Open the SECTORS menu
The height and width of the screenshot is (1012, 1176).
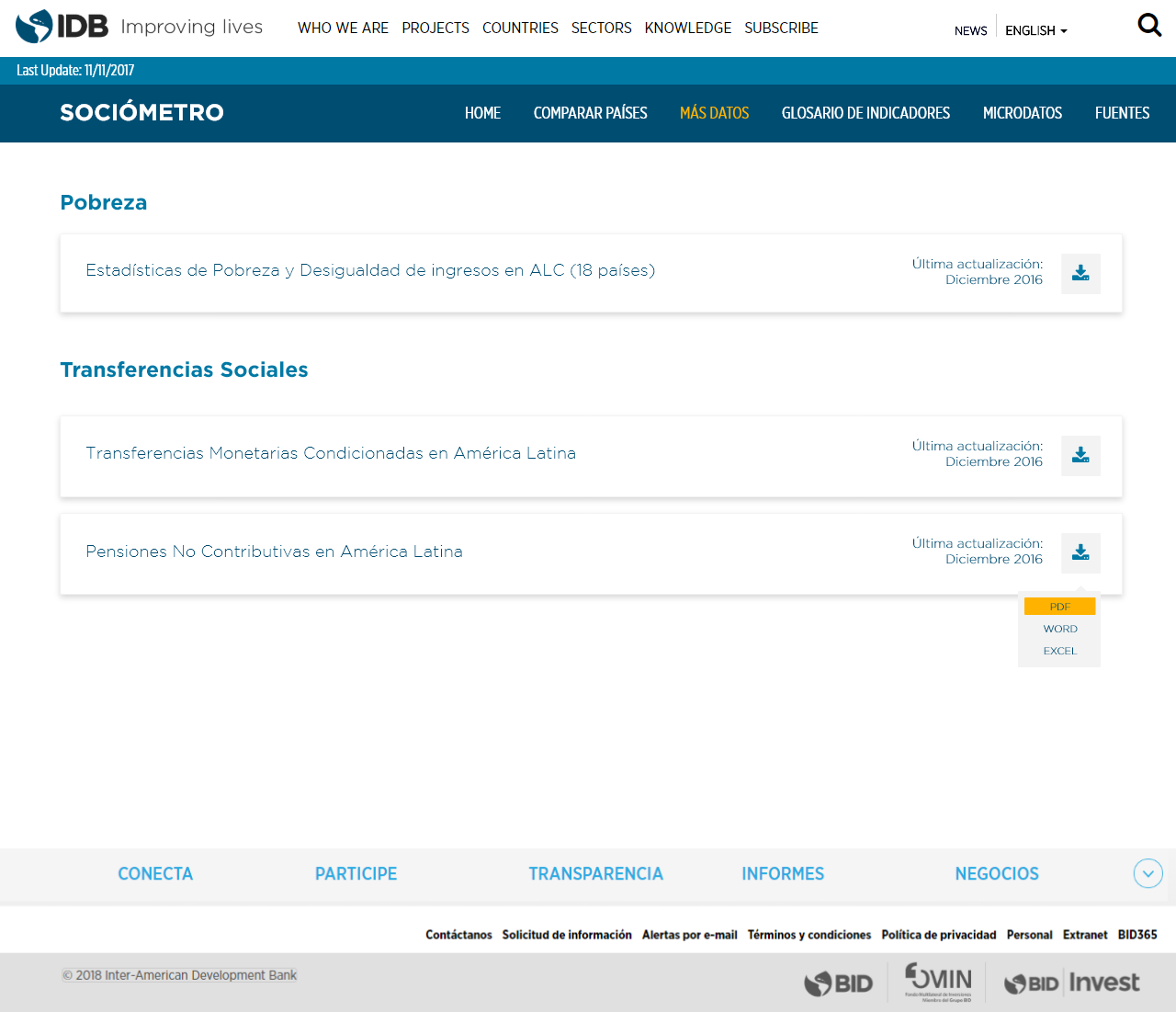tap(601, 28)
